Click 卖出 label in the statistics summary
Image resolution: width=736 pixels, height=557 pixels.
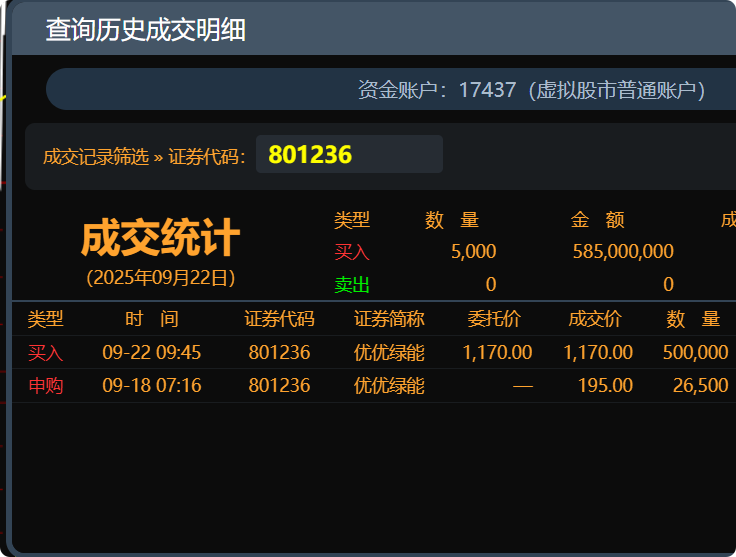352,285
